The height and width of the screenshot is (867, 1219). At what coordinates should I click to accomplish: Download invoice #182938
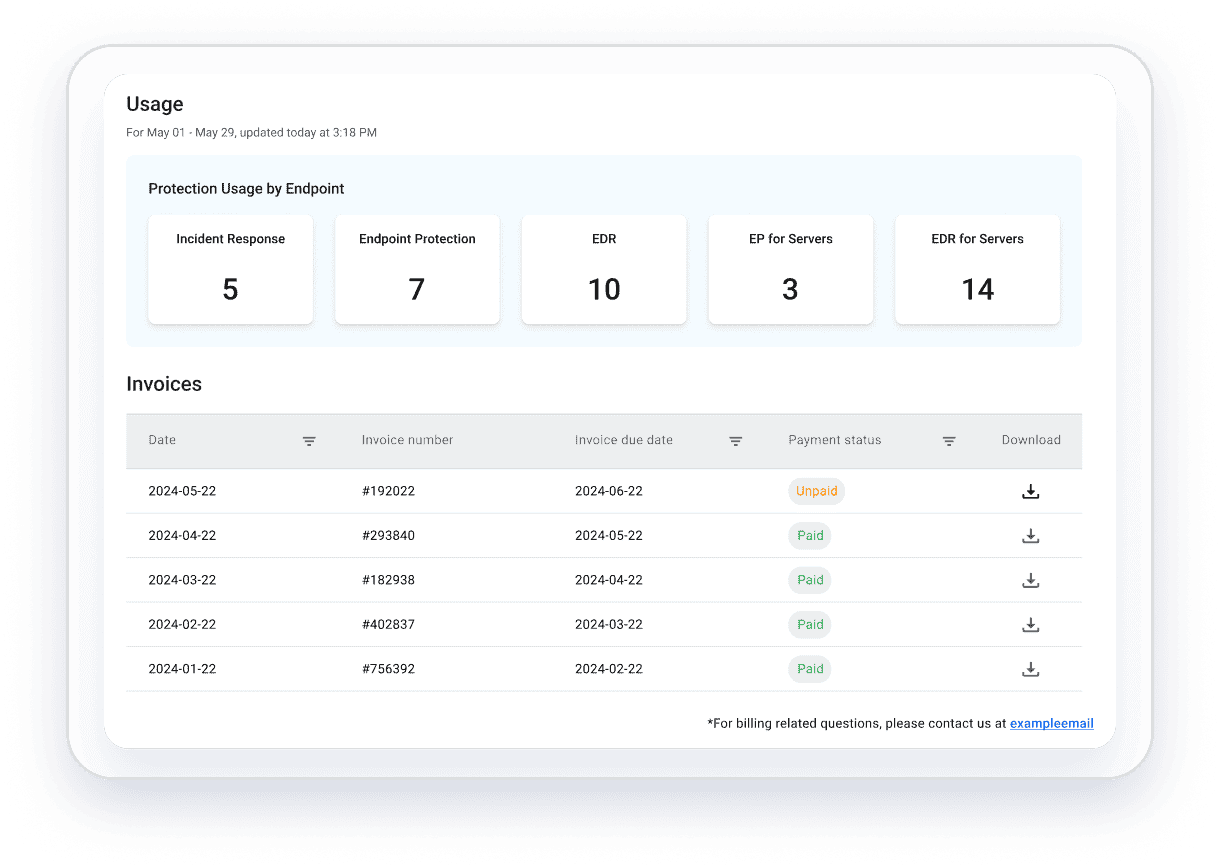[x=1031, y=580]
